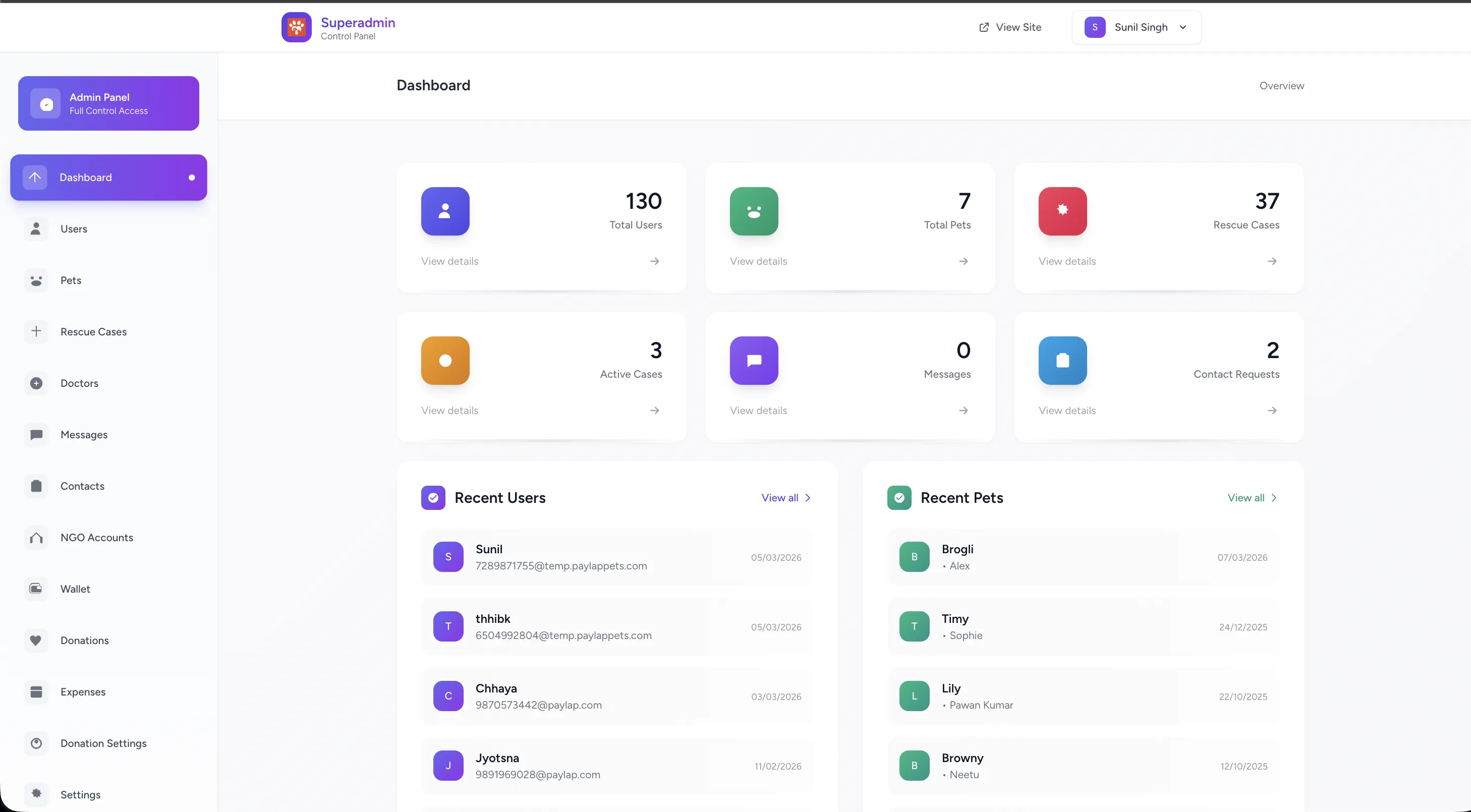Click the View Site button
This screenshot has height=812, width=1471.
(x=1009, y=27)
